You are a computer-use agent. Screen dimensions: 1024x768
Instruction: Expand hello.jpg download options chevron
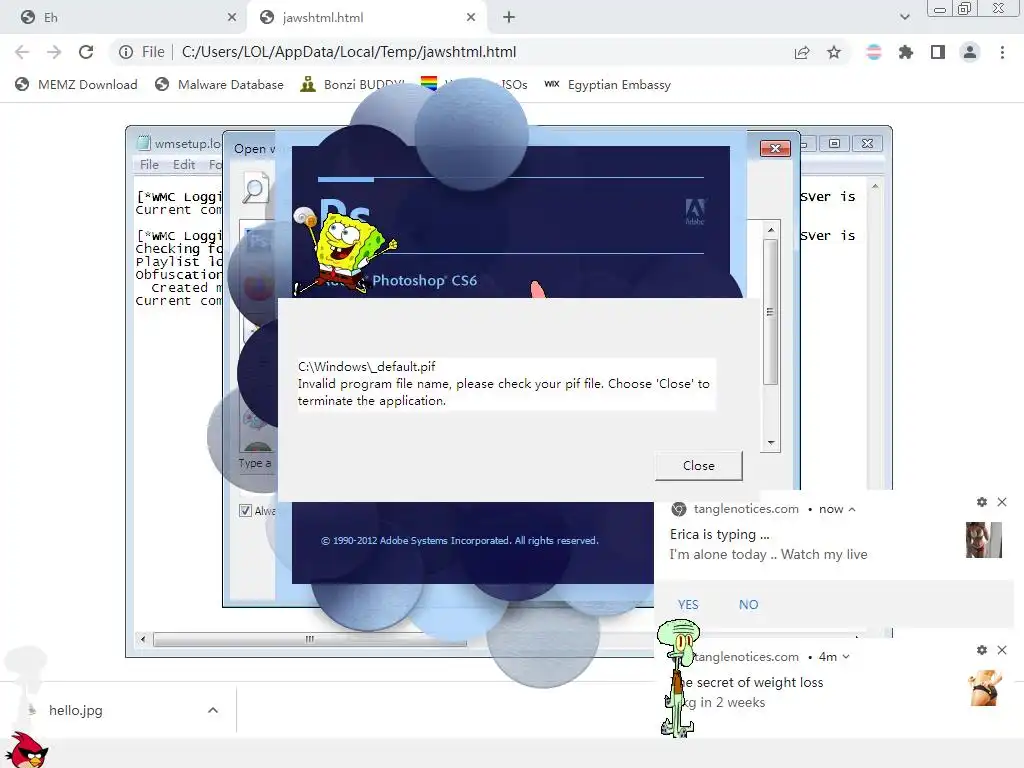(x=213, y=711)
